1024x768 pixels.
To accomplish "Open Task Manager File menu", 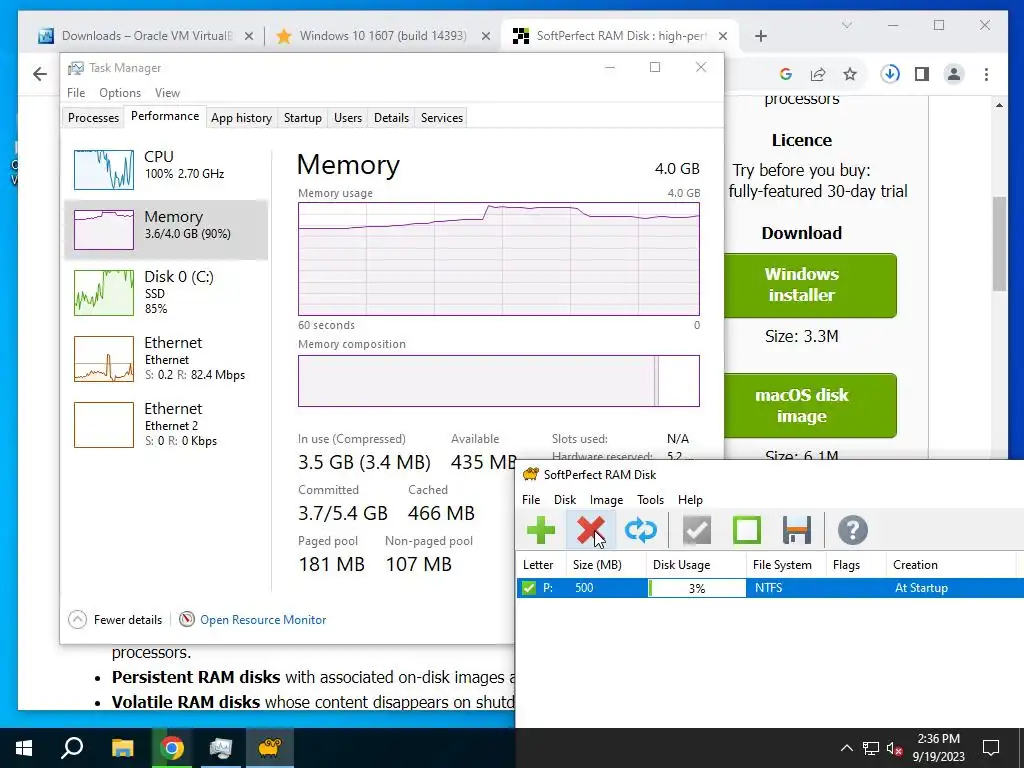I will (x=76, y=93).
